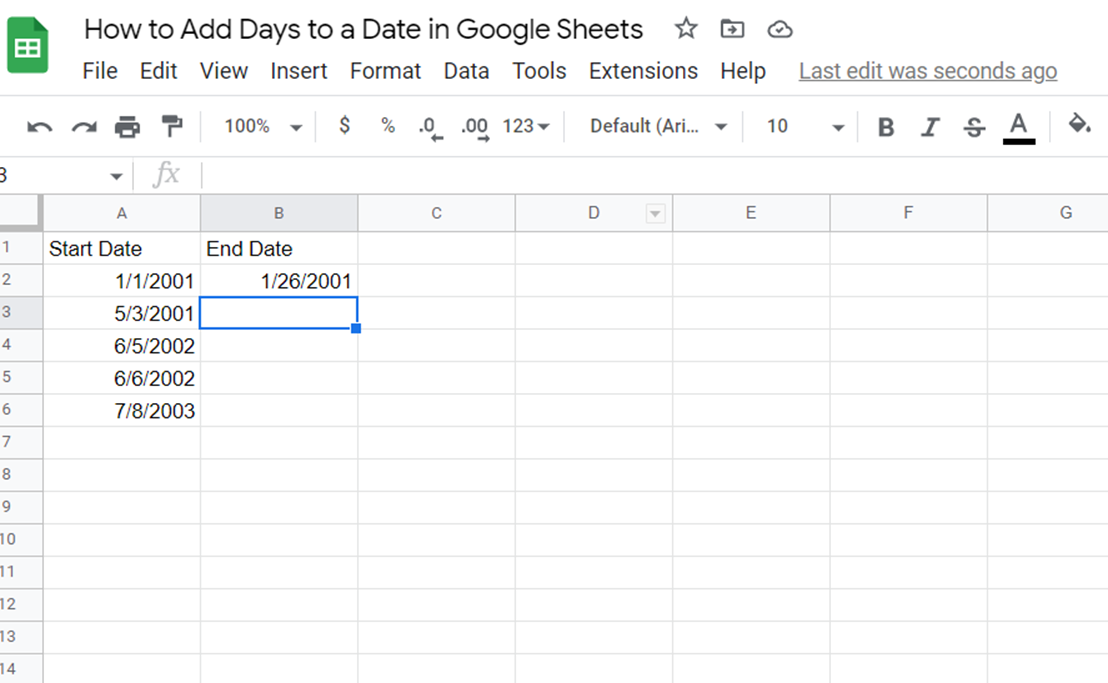The width and height of the screenshot is (1108, 683).
Task: Open the zoom 100% dropdown
Action: point(263,126)
